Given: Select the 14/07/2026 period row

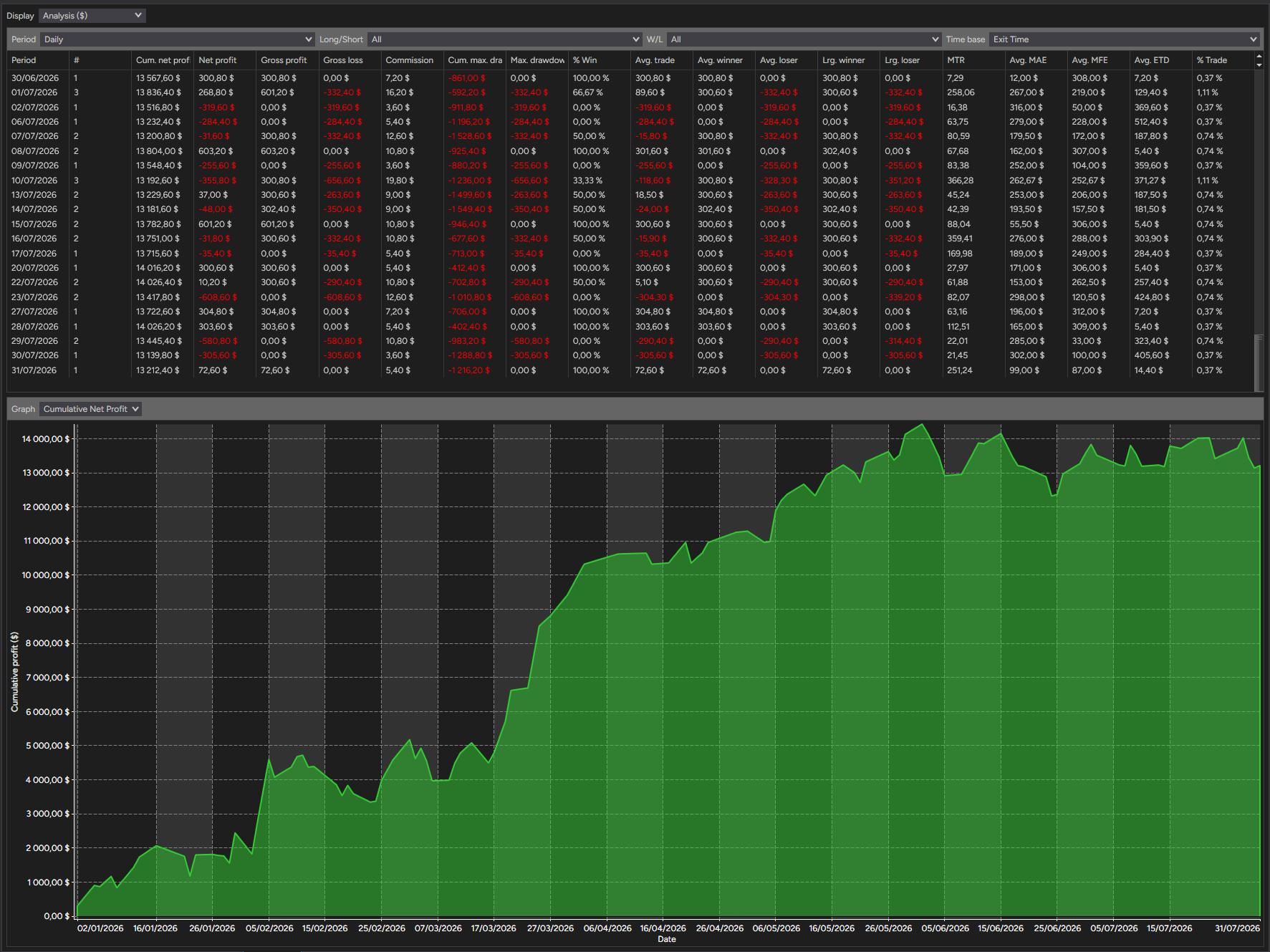Looking at the screenshot, I should point(630,209).
